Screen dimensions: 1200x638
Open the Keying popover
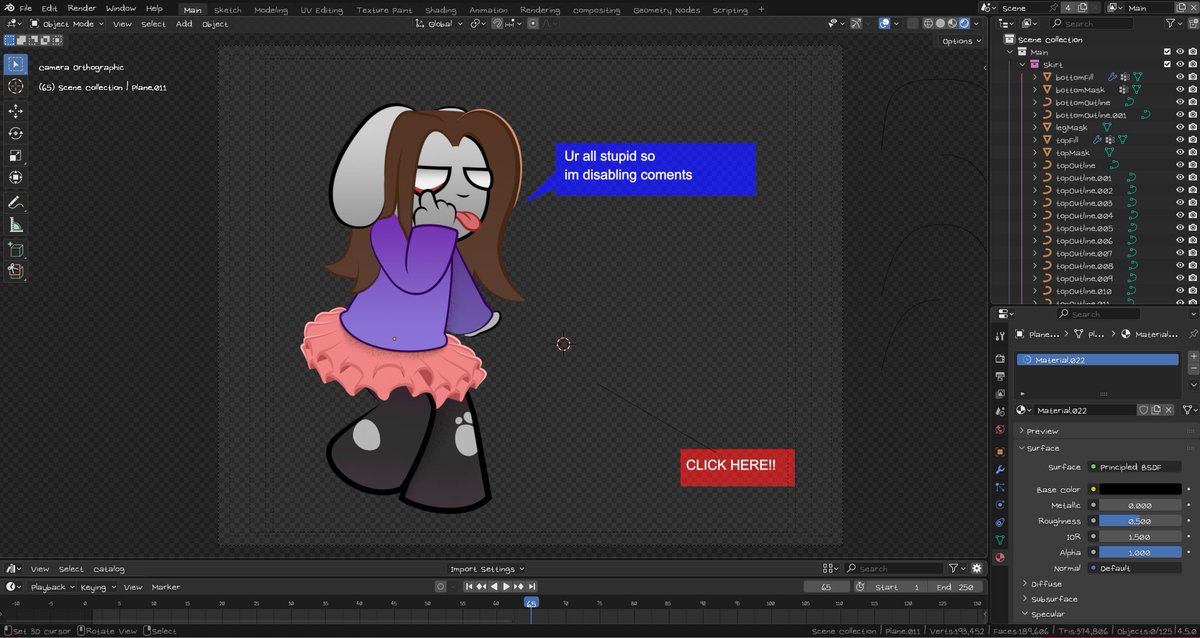97,587
